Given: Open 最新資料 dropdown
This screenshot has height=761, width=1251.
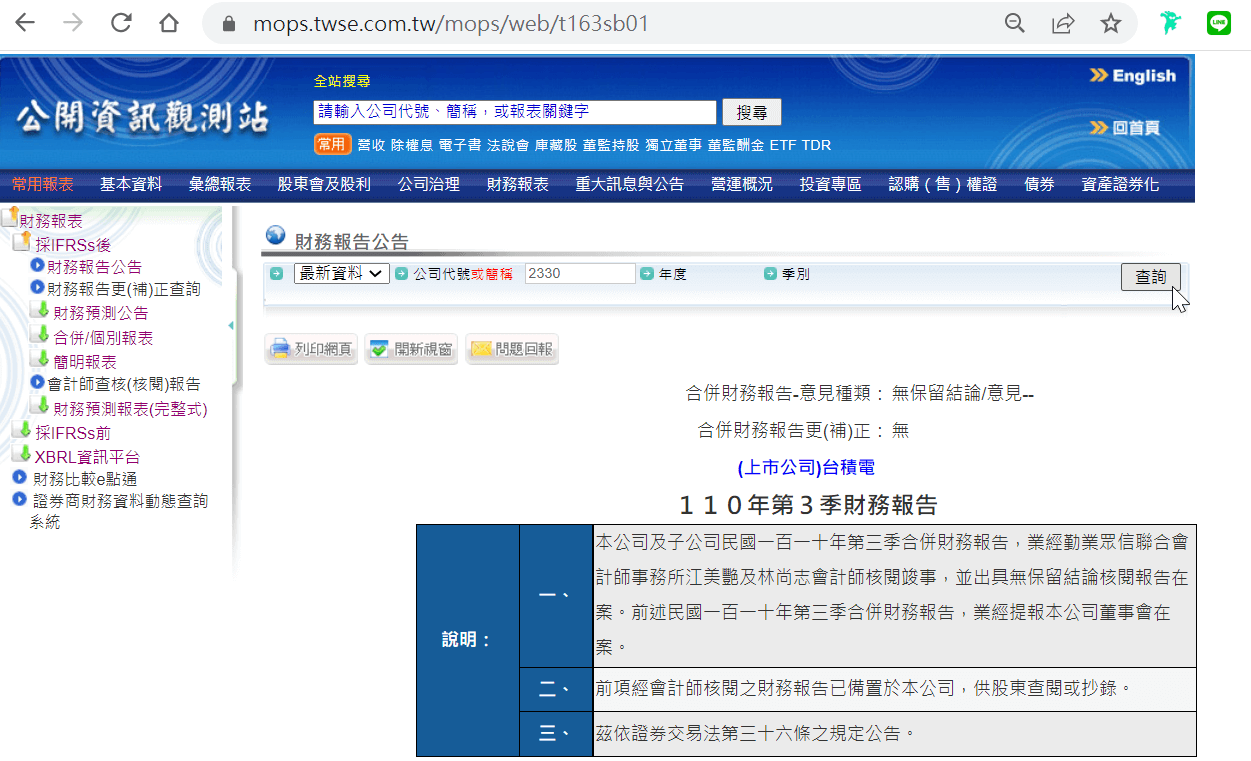Looking at the screenshot, I should 341,274.
